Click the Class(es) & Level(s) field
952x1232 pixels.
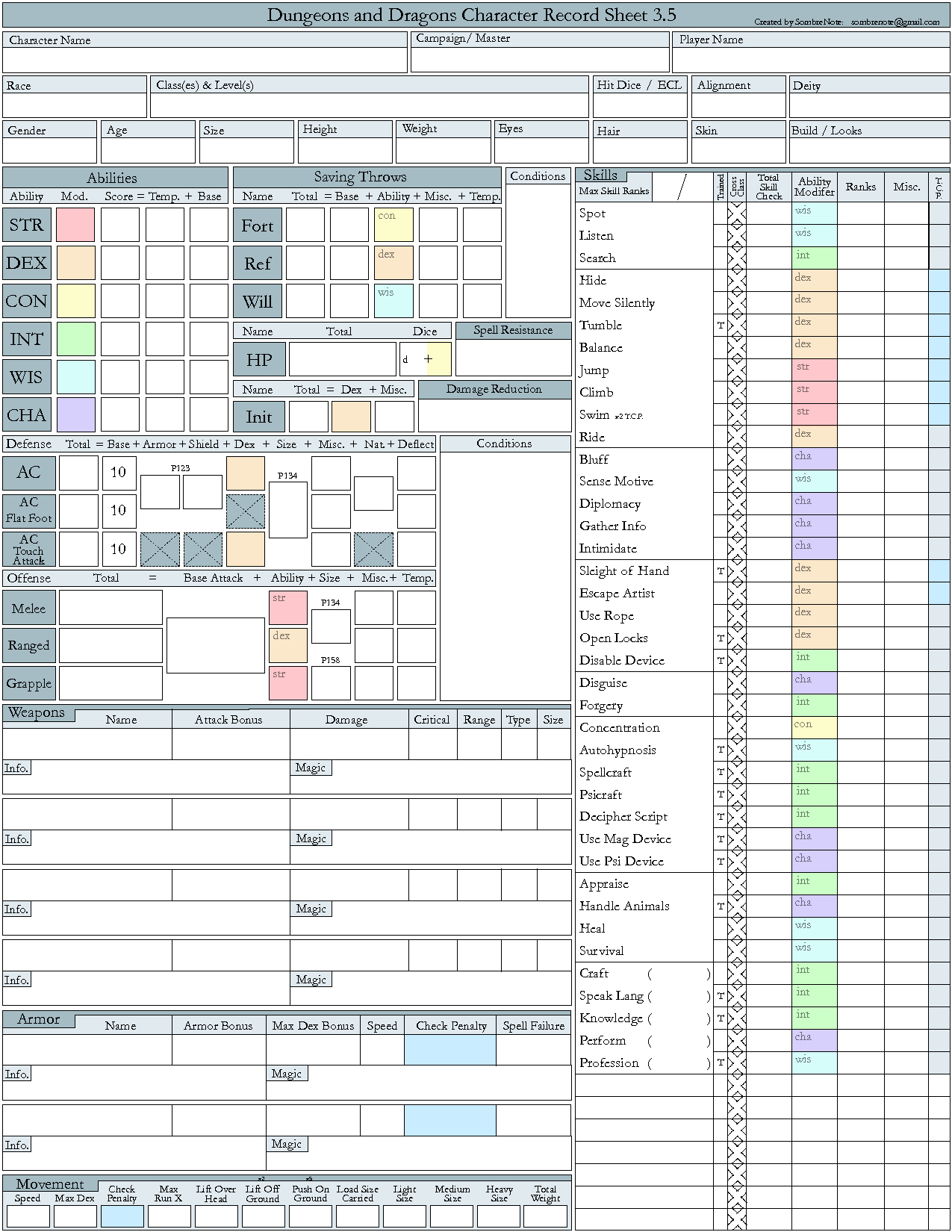coord(370,105)
